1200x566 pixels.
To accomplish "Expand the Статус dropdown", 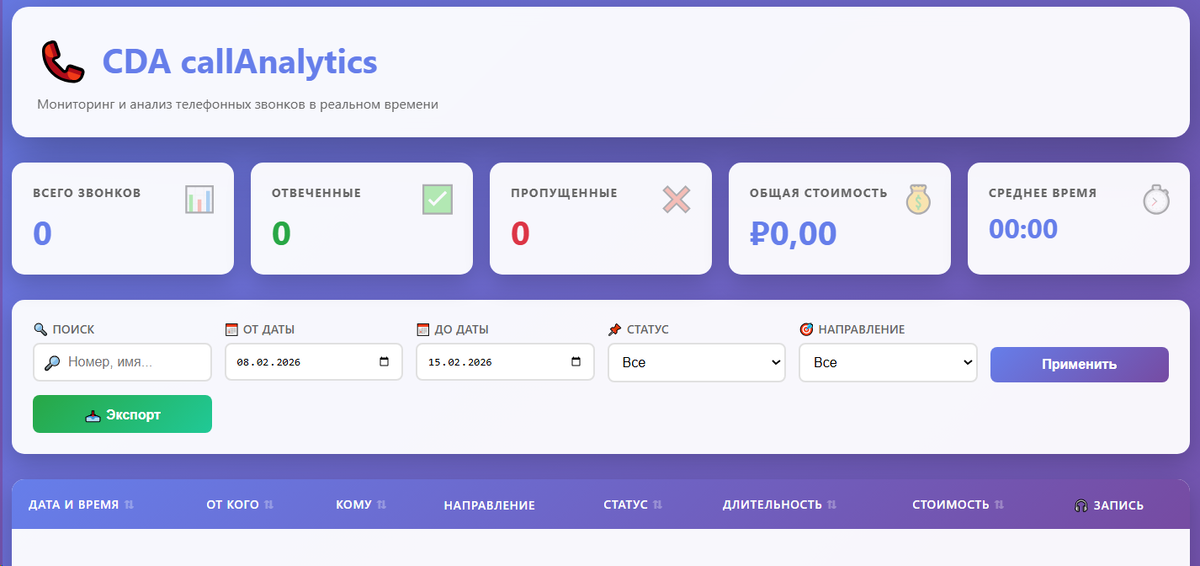I will pyautogui.click(x=696, y=362).
